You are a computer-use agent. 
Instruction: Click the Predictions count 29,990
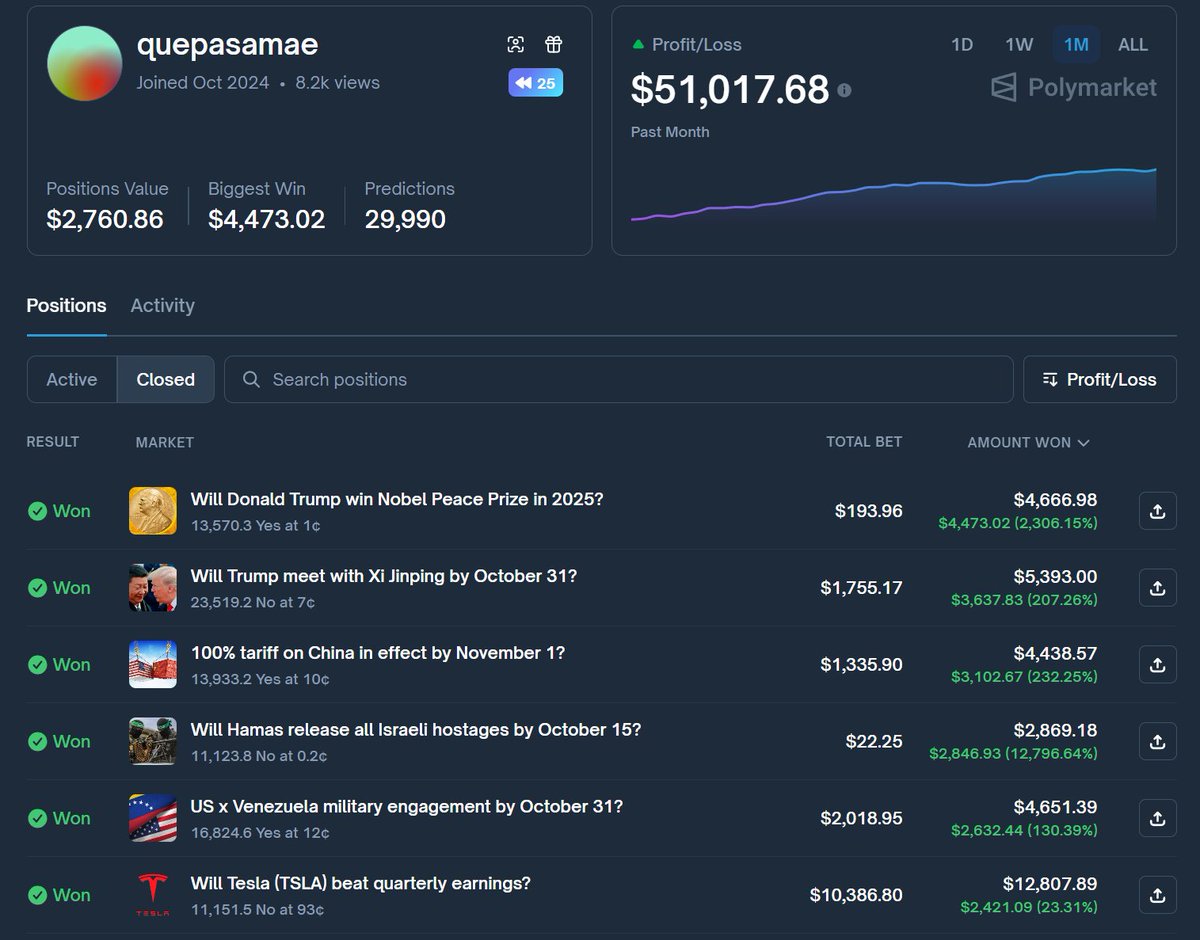point(405,220)
